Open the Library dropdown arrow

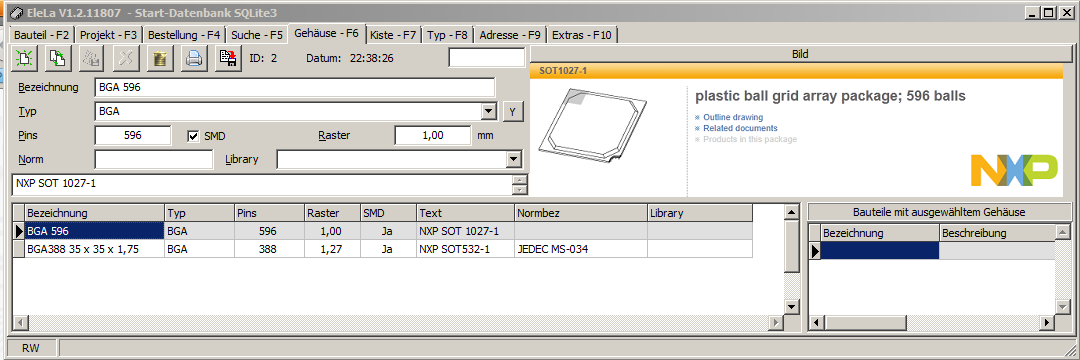(x=512, y=160)
